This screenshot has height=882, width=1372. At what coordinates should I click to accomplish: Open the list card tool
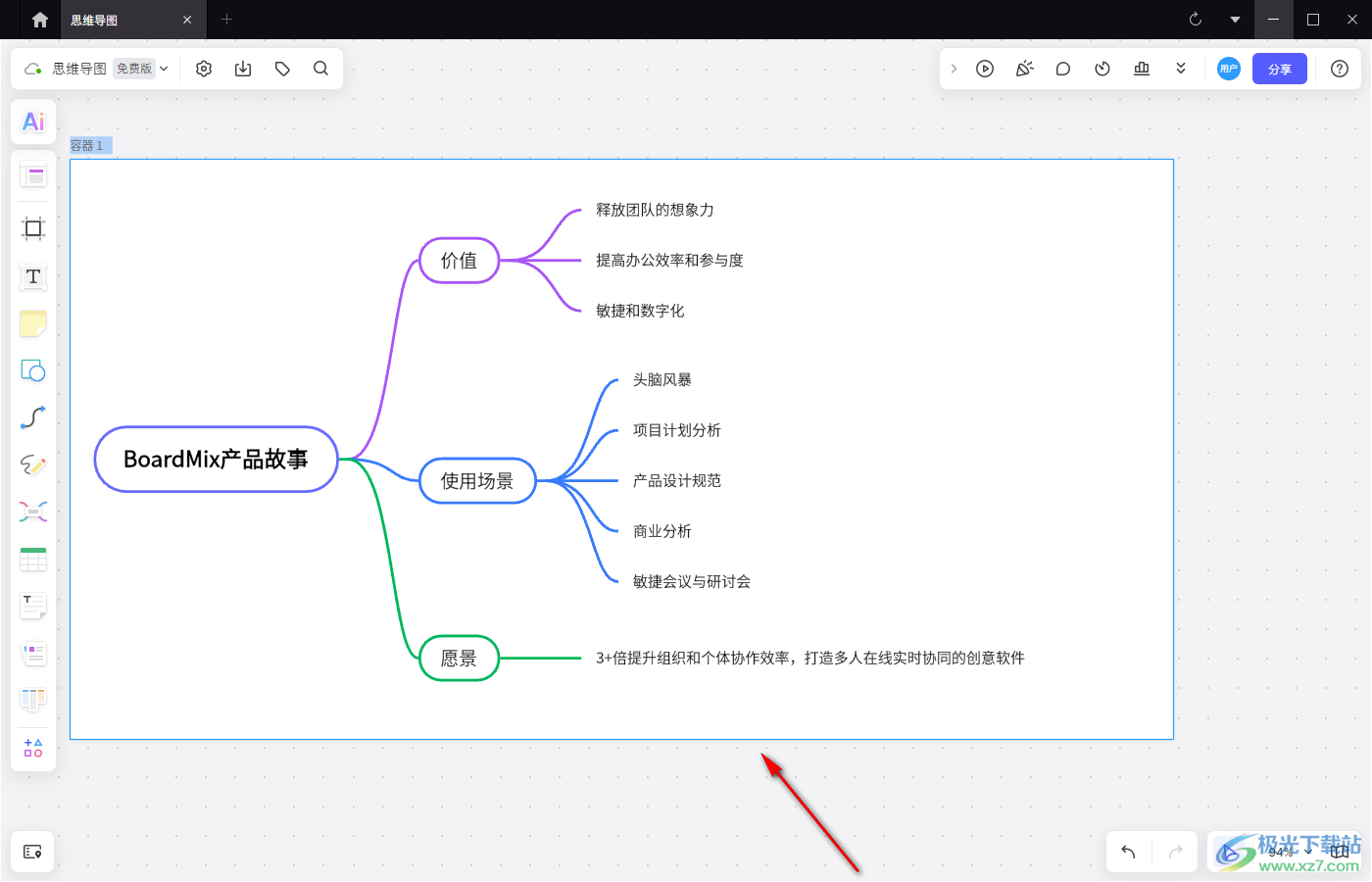(33, 653)
